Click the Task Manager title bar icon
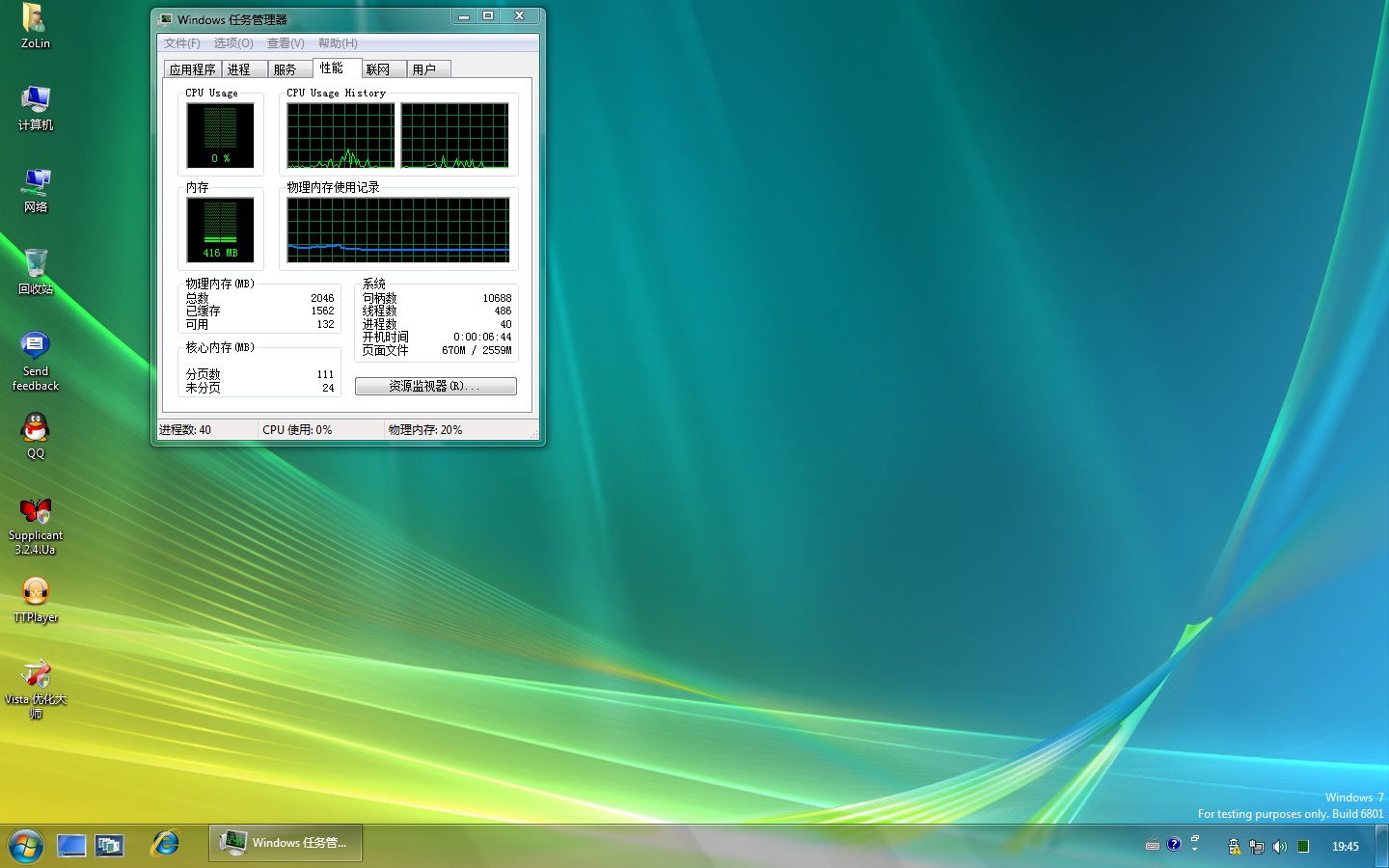 pyautogui.click(x=166, y=18)
